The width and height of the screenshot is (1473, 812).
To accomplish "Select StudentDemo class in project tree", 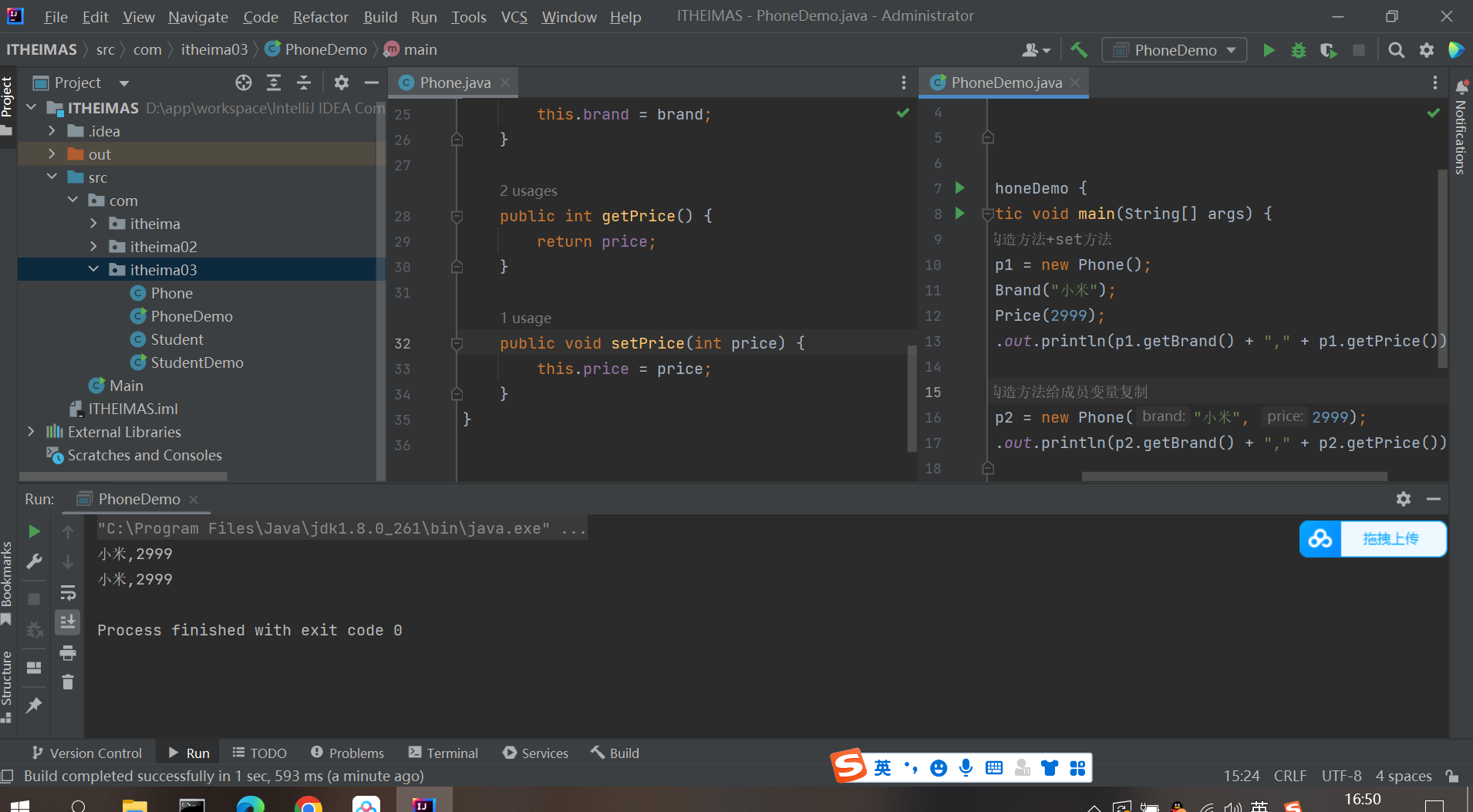I will (x=197, y=362).
